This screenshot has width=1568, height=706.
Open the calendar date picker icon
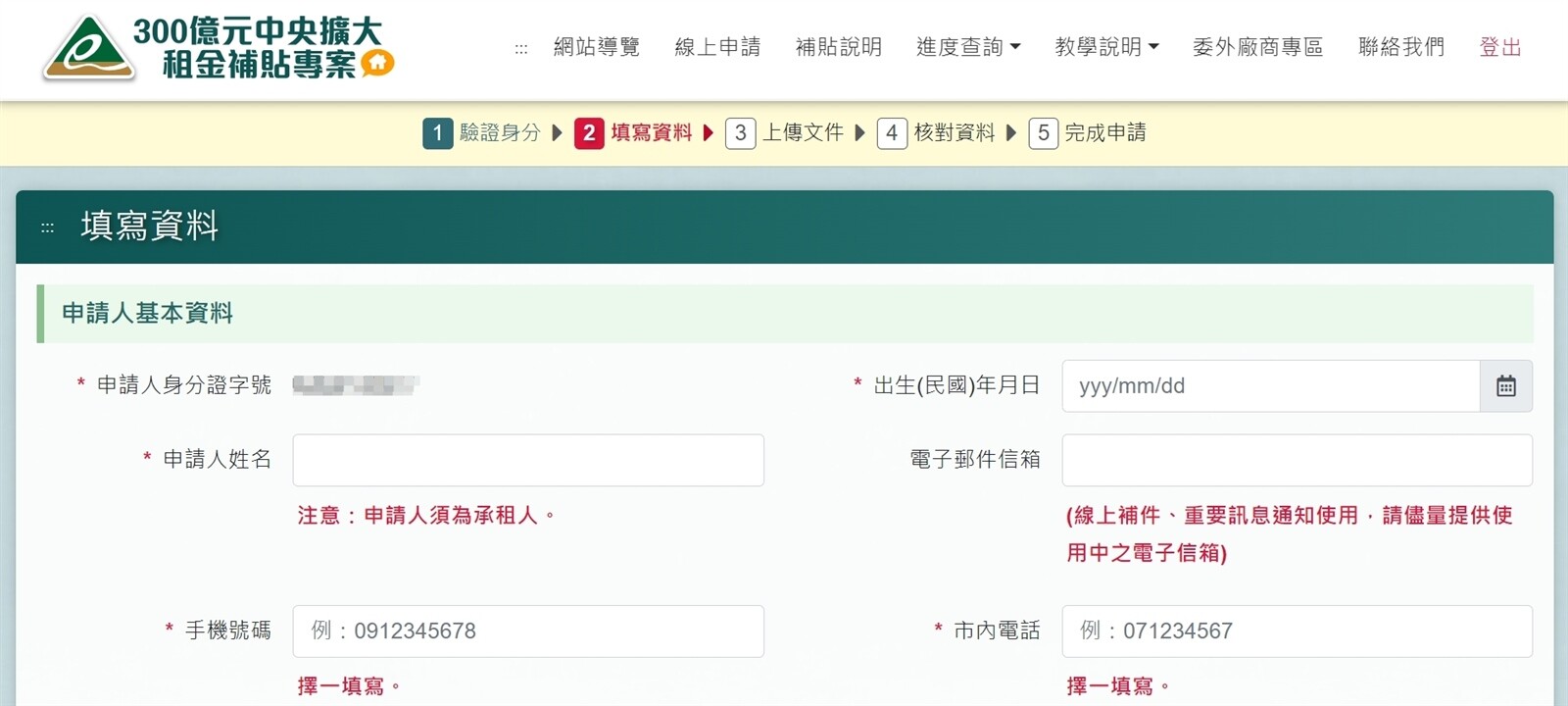pos(1506,386)
